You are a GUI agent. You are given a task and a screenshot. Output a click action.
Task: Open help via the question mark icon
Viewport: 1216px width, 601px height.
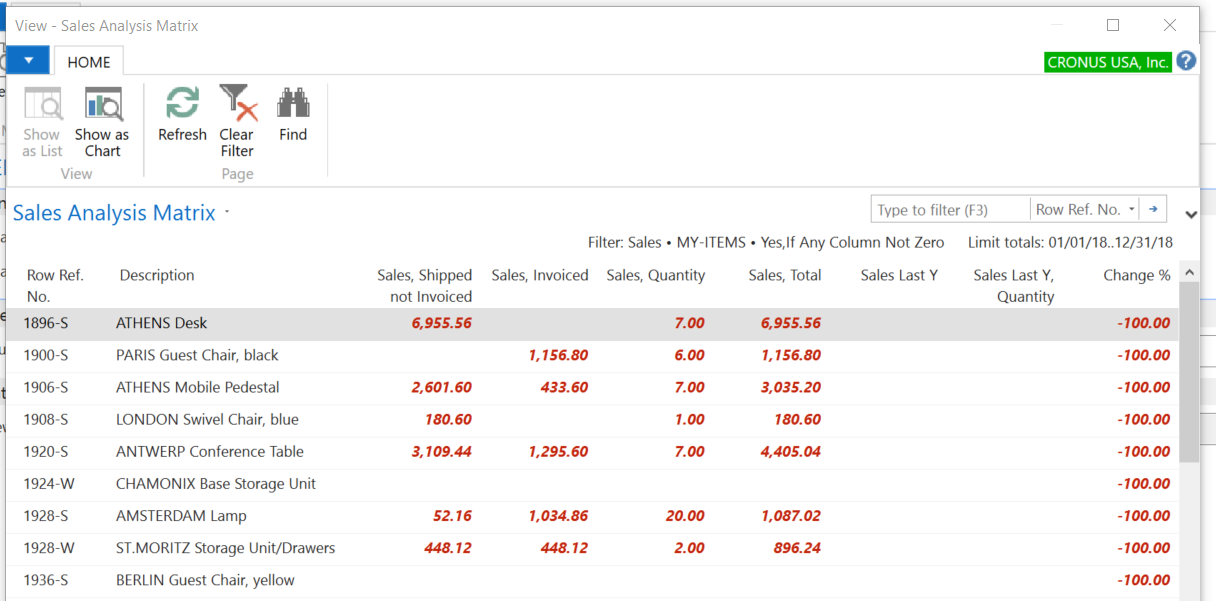pyautogui.click(x=1186, y=61)
